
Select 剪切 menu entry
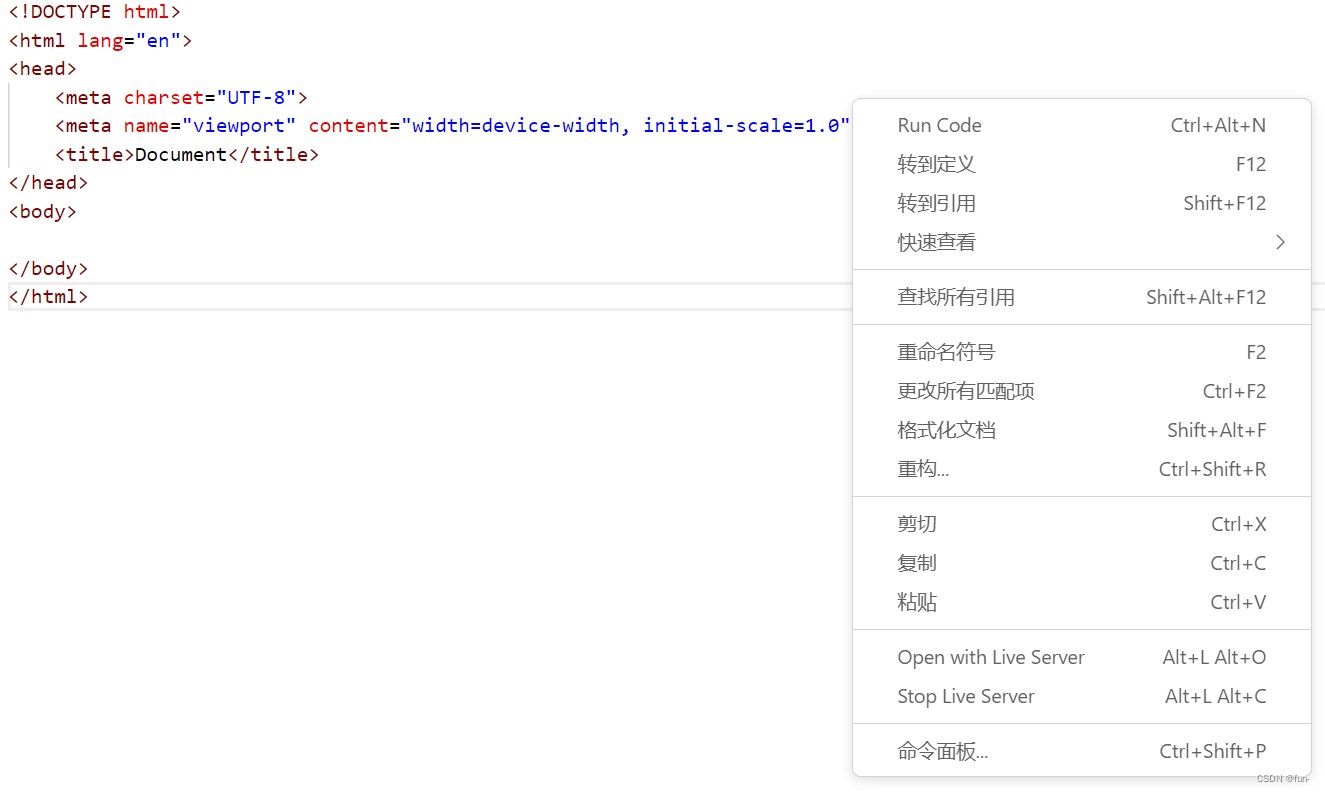tap(1081, 524)
